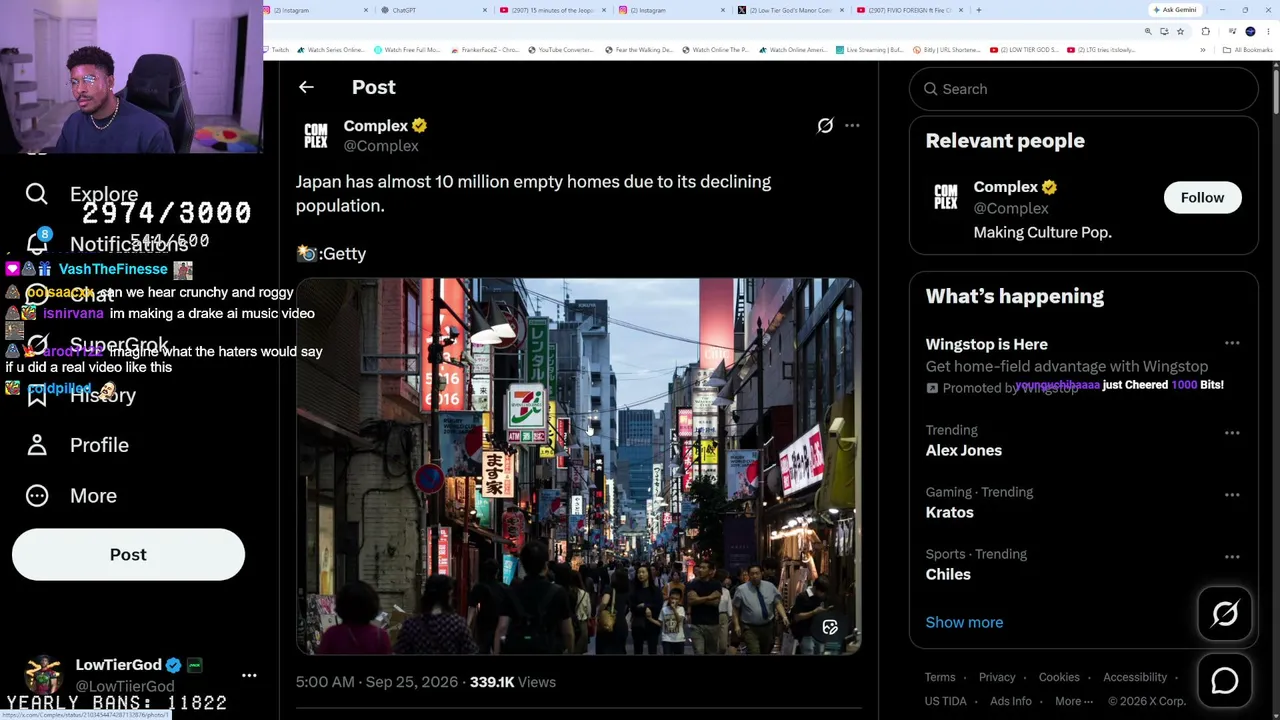
Task: Open Notifications bell icon
Action: coord(37,242)
